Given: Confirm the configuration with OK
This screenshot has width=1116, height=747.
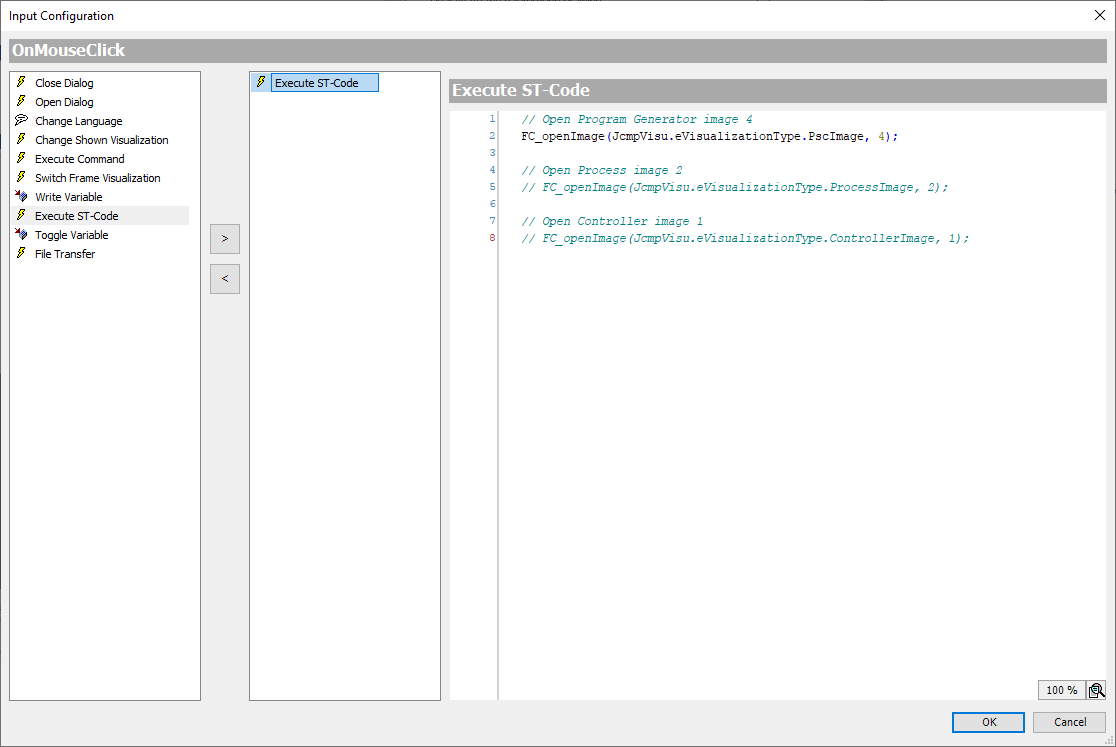Looking at the screenshot, I should pyautogui.click(x=988, y=722).
